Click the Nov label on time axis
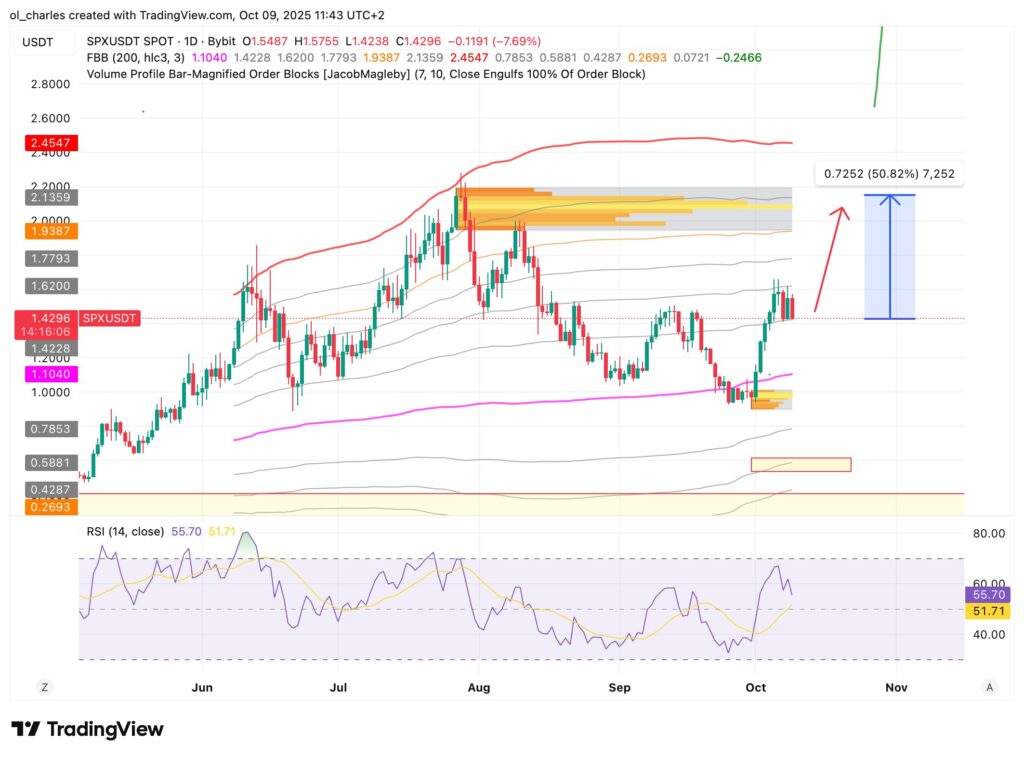 coord(896,688)
